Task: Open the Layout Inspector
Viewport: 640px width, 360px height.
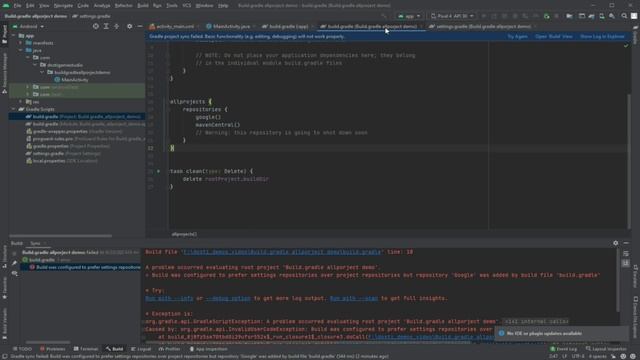Action: pos(606,349)
